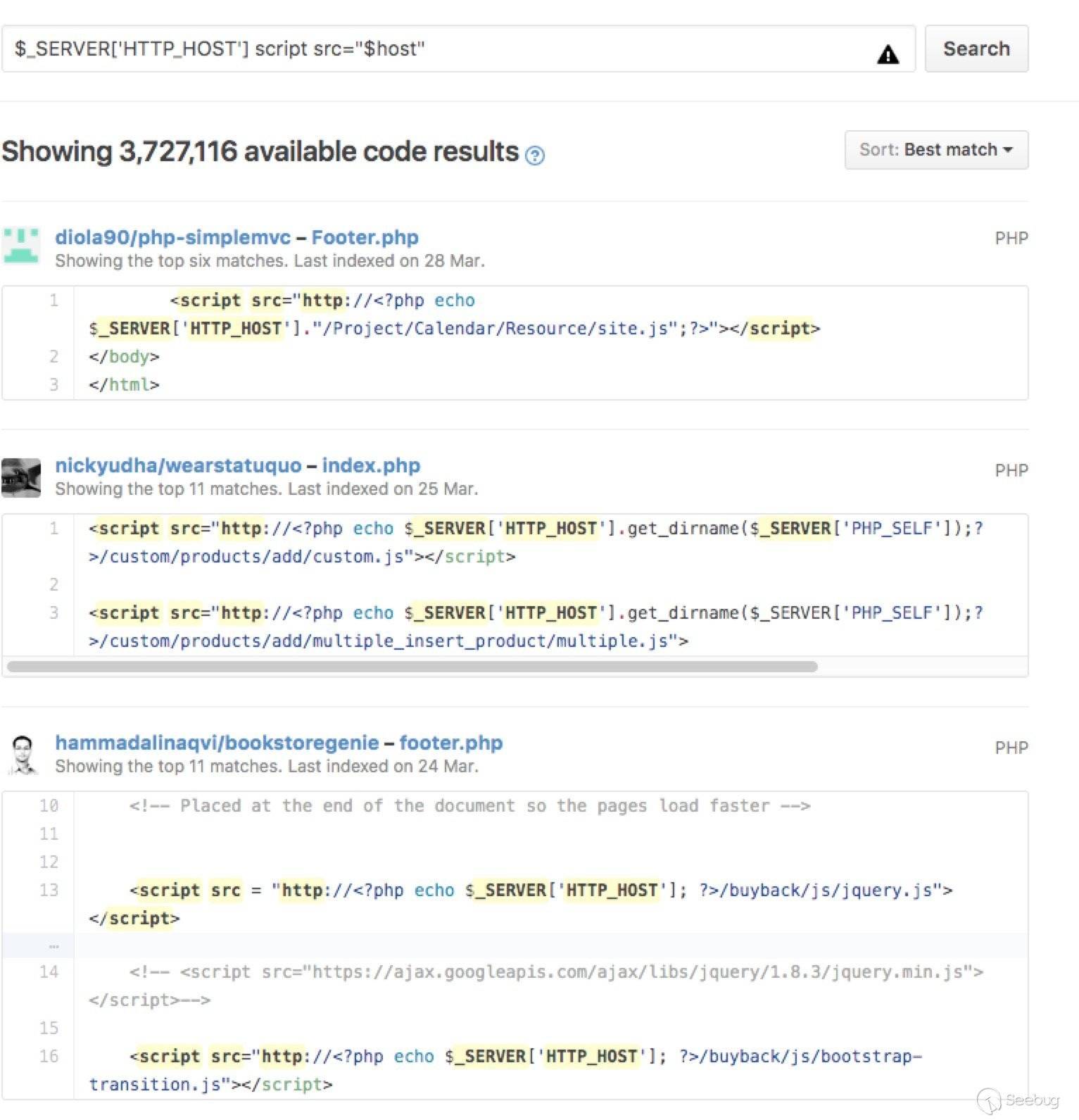Open footer.php file in bookstoregenie
The height and width of the screenshot is (1120, 1079).
tap(450, 743)
